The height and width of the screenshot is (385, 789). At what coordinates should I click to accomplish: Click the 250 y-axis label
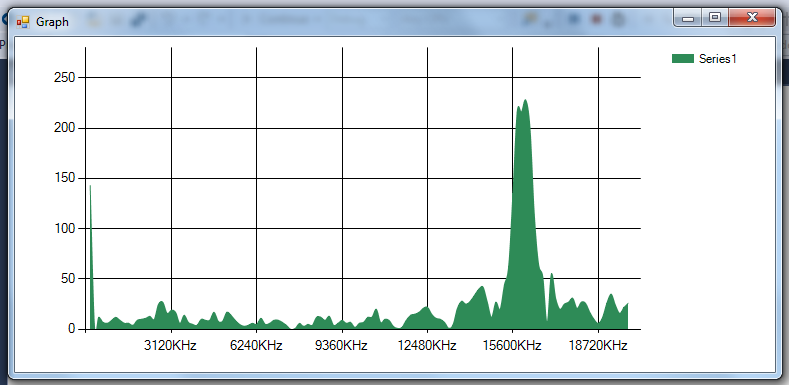(64, 78)
